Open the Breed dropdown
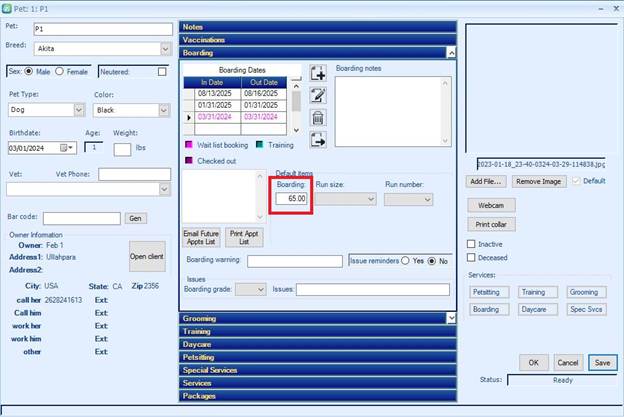This screenshot has width=624, height=417. point(164,48)
